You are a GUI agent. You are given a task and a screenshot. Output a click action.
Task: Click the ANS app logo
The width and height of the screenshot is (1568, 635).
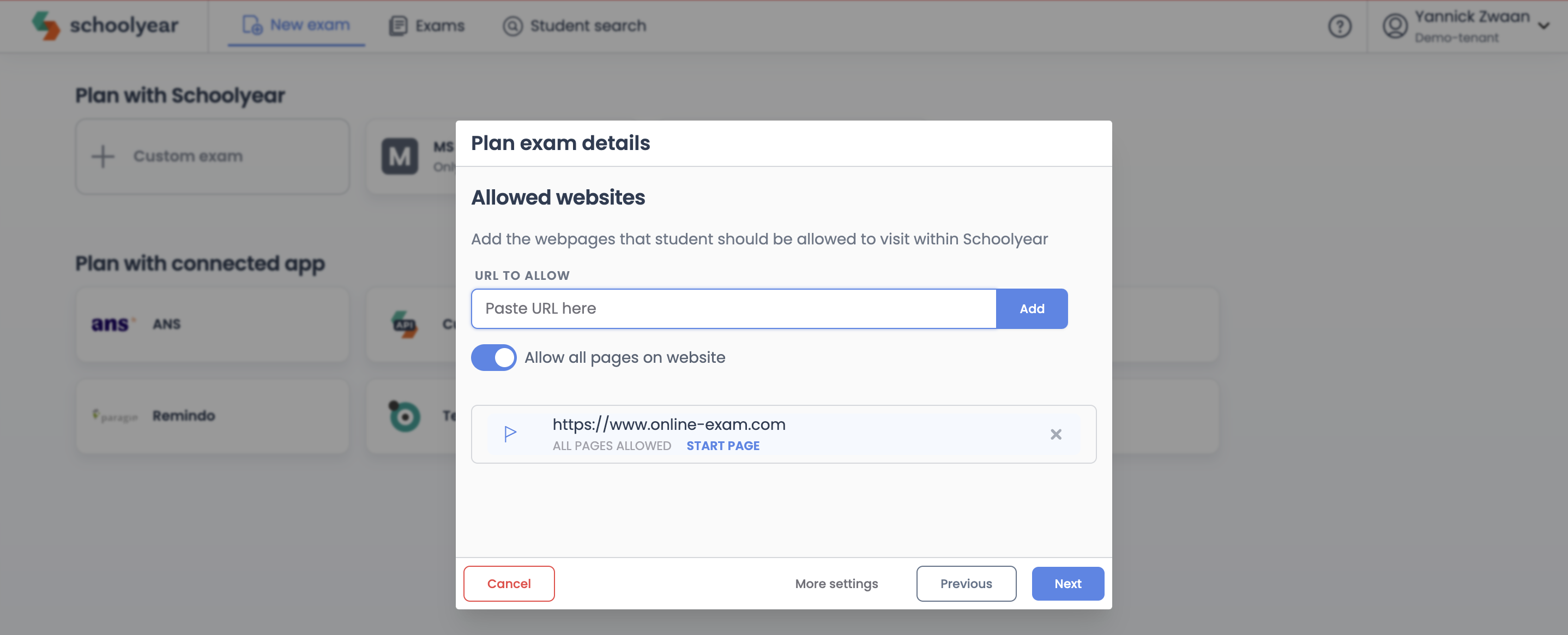point(112,324)
